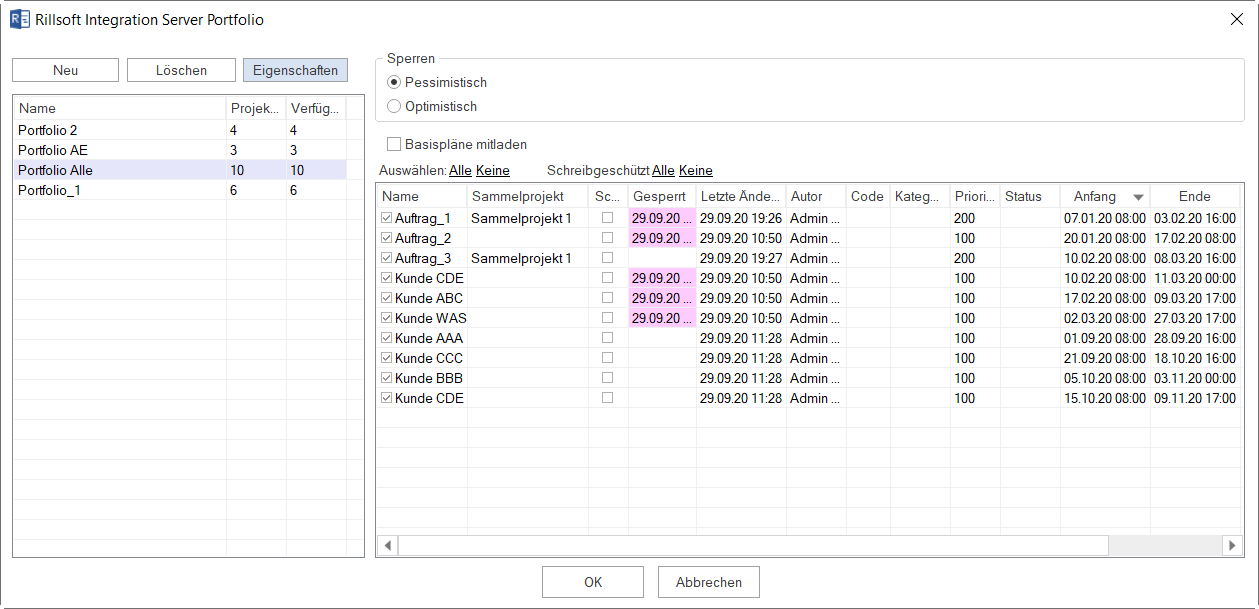Toggle write-protect checkbox for Auftrag_1 row
Image resolution: width=1259 pixels, height=609 pixels.
[x=607, y=218]
